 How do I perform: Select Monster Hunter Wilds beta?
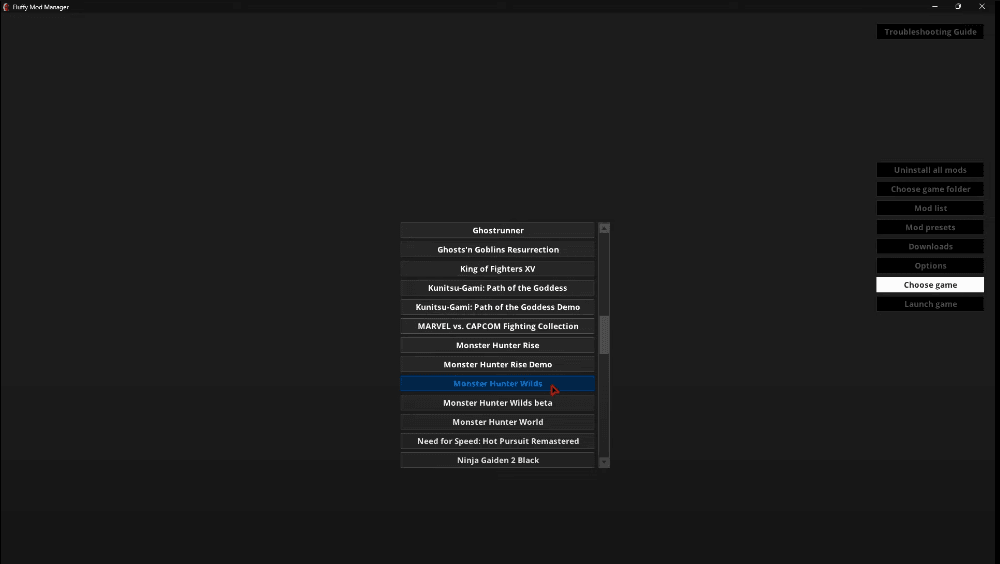click(497, 403)
